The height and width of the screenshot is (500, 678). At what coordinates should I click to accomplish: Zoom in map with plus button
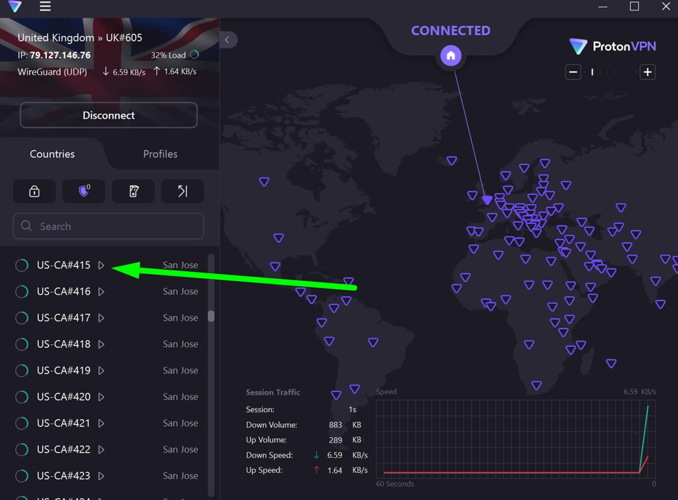647,72
